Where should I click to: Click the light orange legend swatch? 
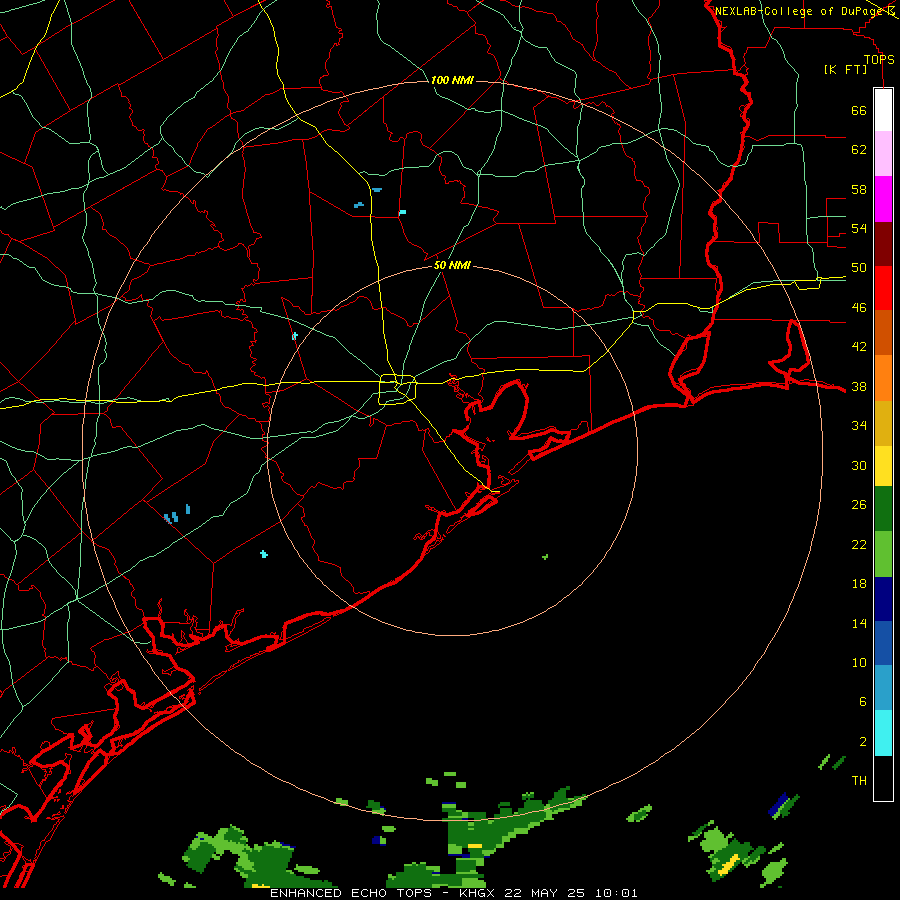(x=883, y=378)
